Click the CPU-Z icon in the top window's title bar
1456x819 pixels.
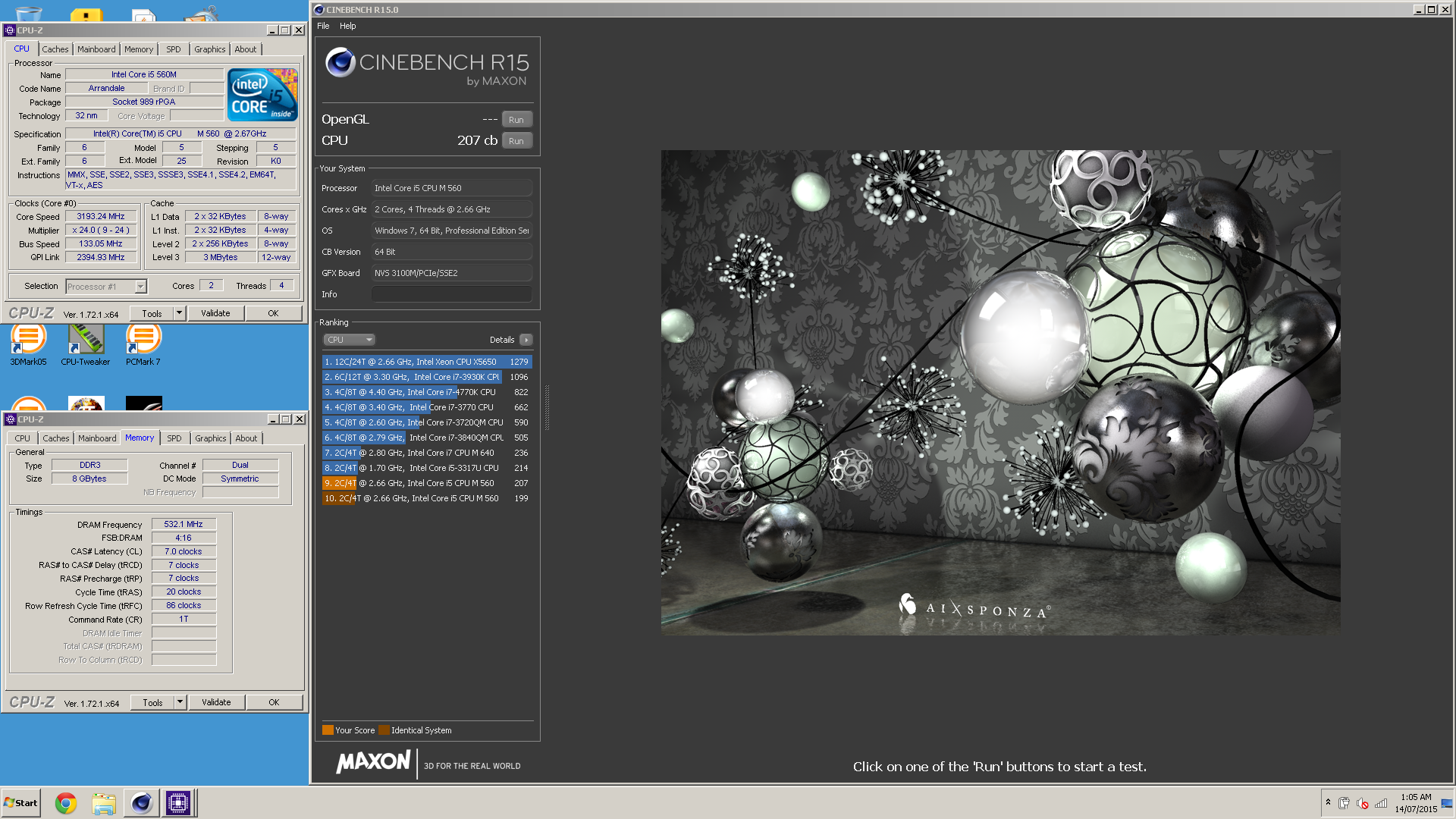[10, 30]
